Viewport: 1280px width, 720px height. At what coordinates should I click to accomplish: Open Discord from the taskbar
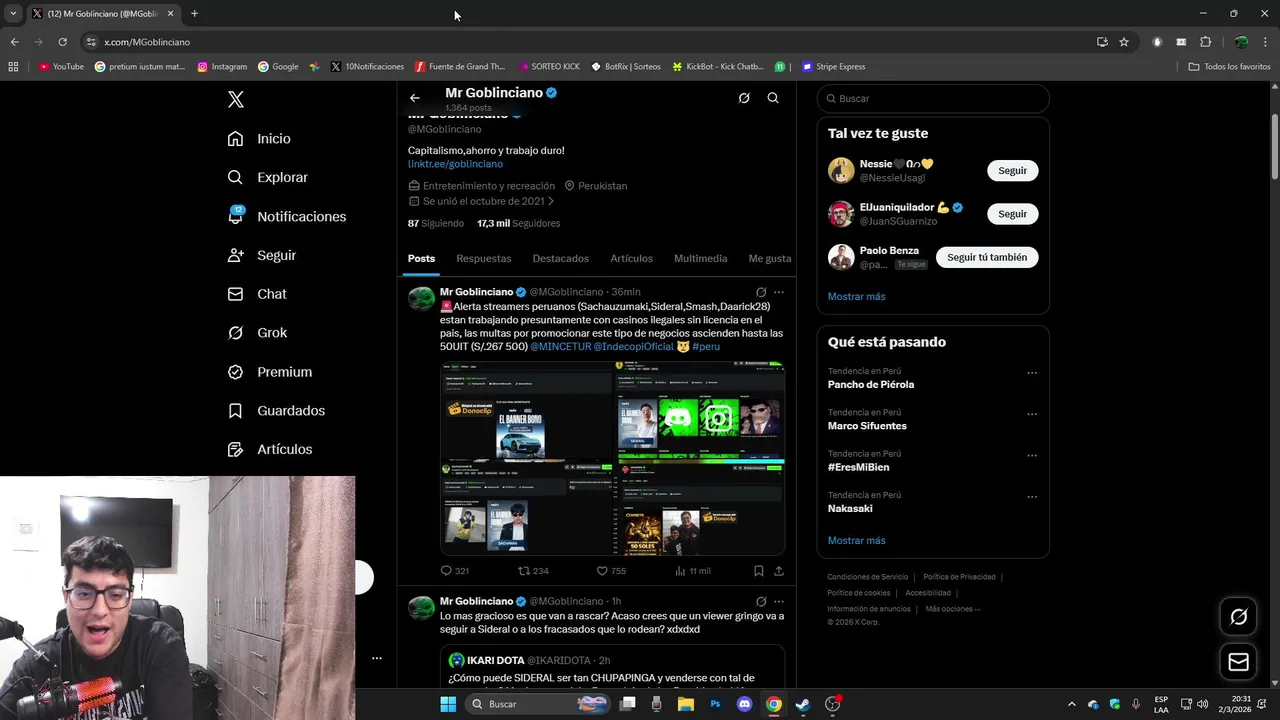[744, 704]
